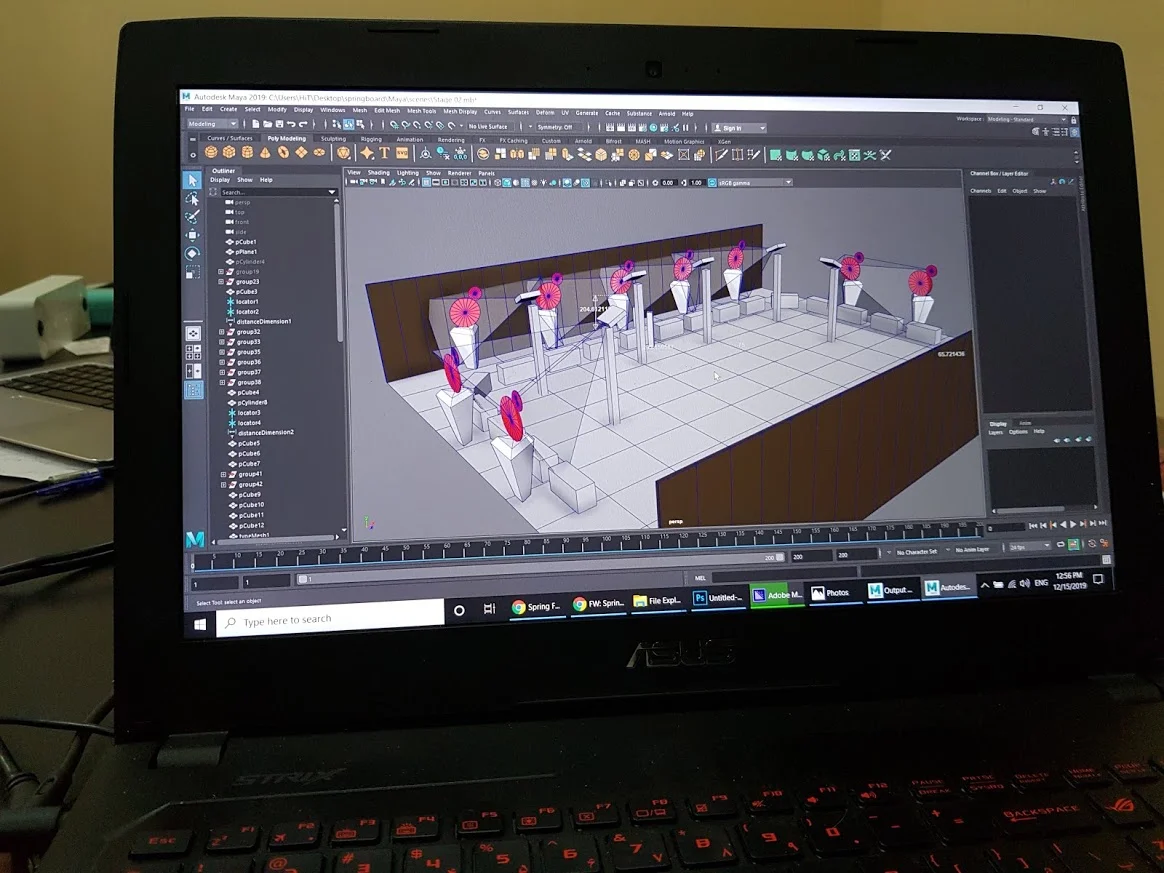Create a polygon cube from shelf
Screen dimensions: 1164x873
(229, 152)
